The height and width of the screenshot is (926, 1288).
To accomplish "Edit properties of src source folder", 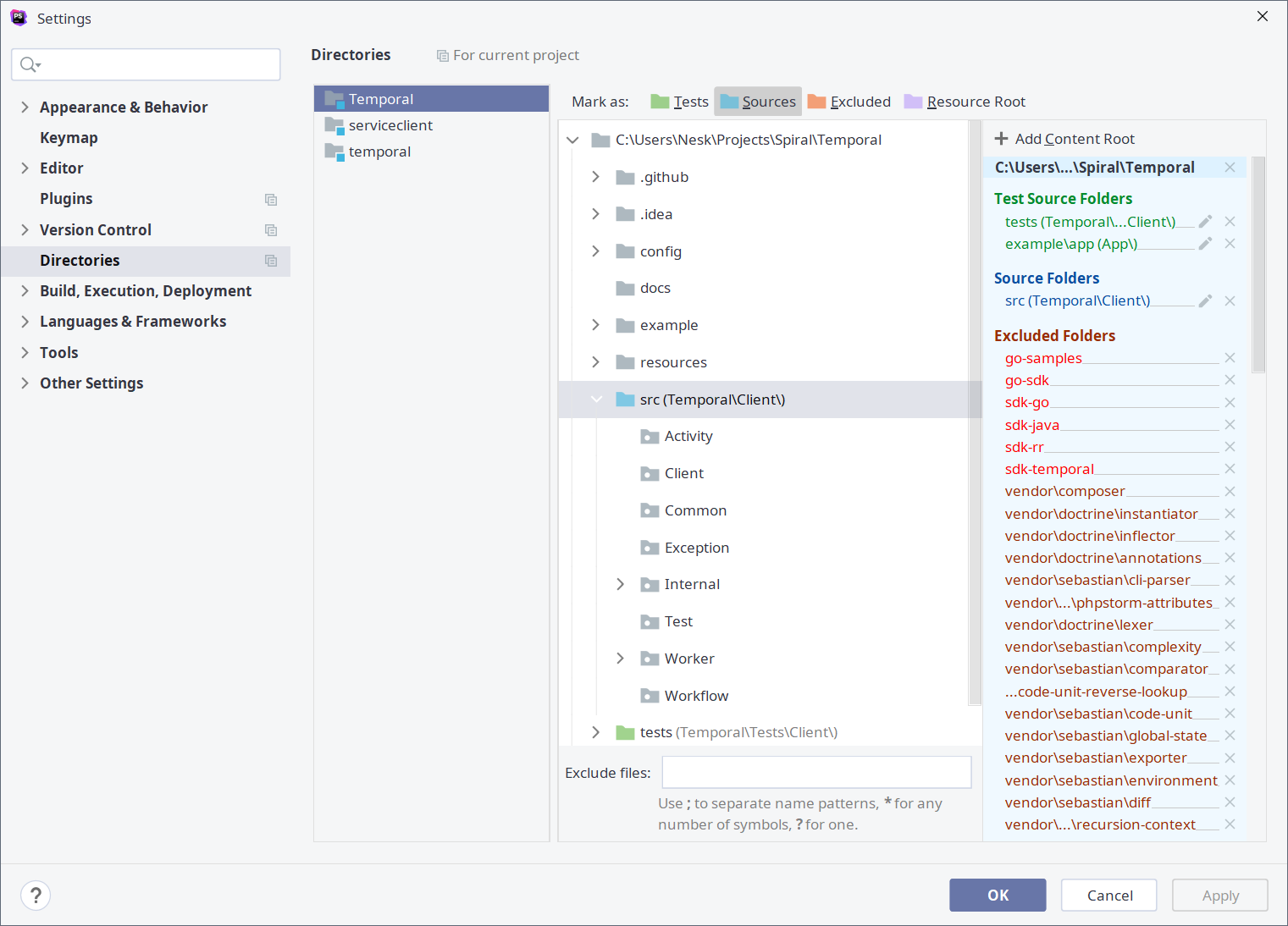I will (1205, 301).
